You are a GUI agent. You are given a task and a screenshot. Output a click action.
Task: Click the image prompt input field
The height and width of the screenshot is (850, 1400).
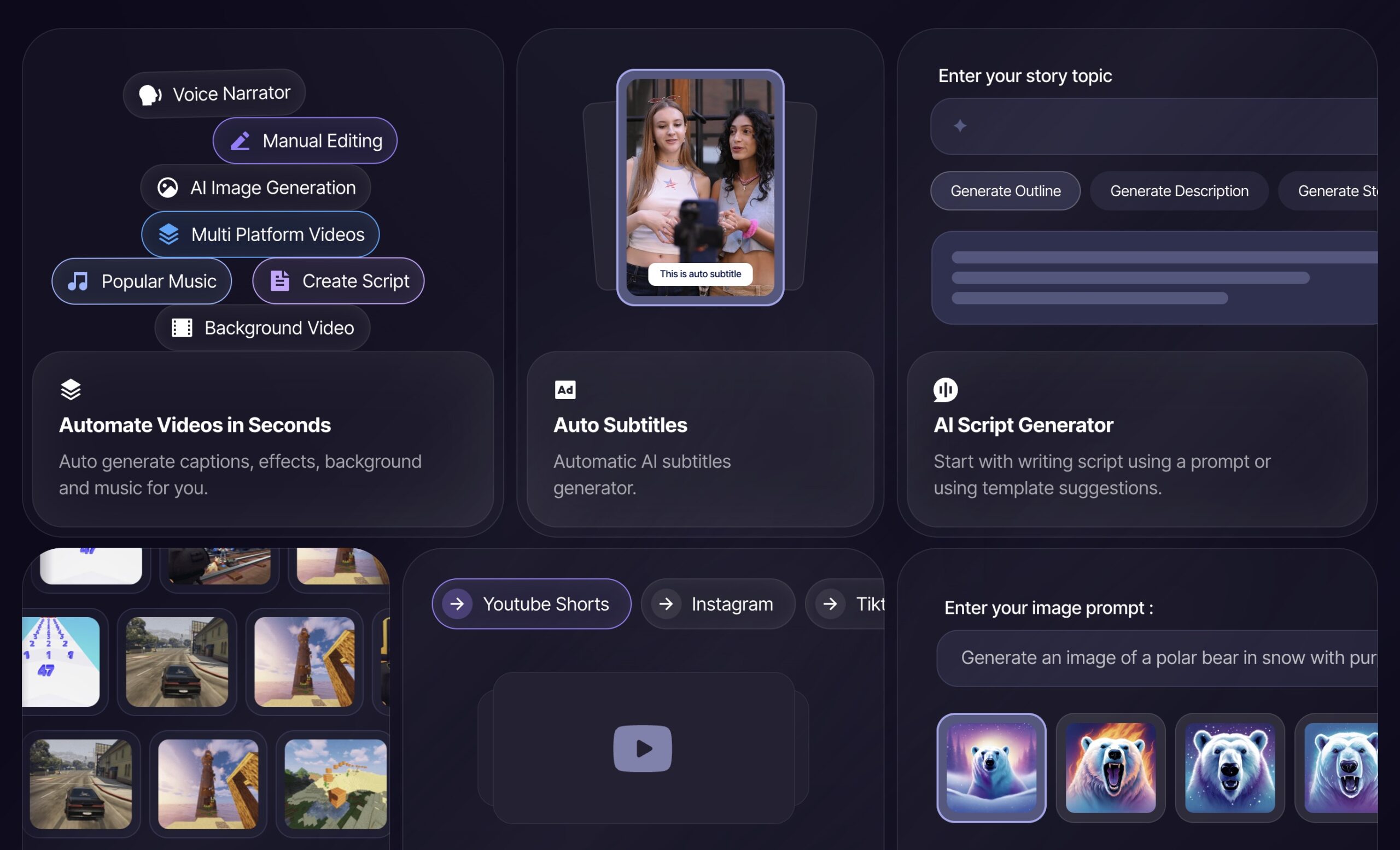(x=1157, y=659)
